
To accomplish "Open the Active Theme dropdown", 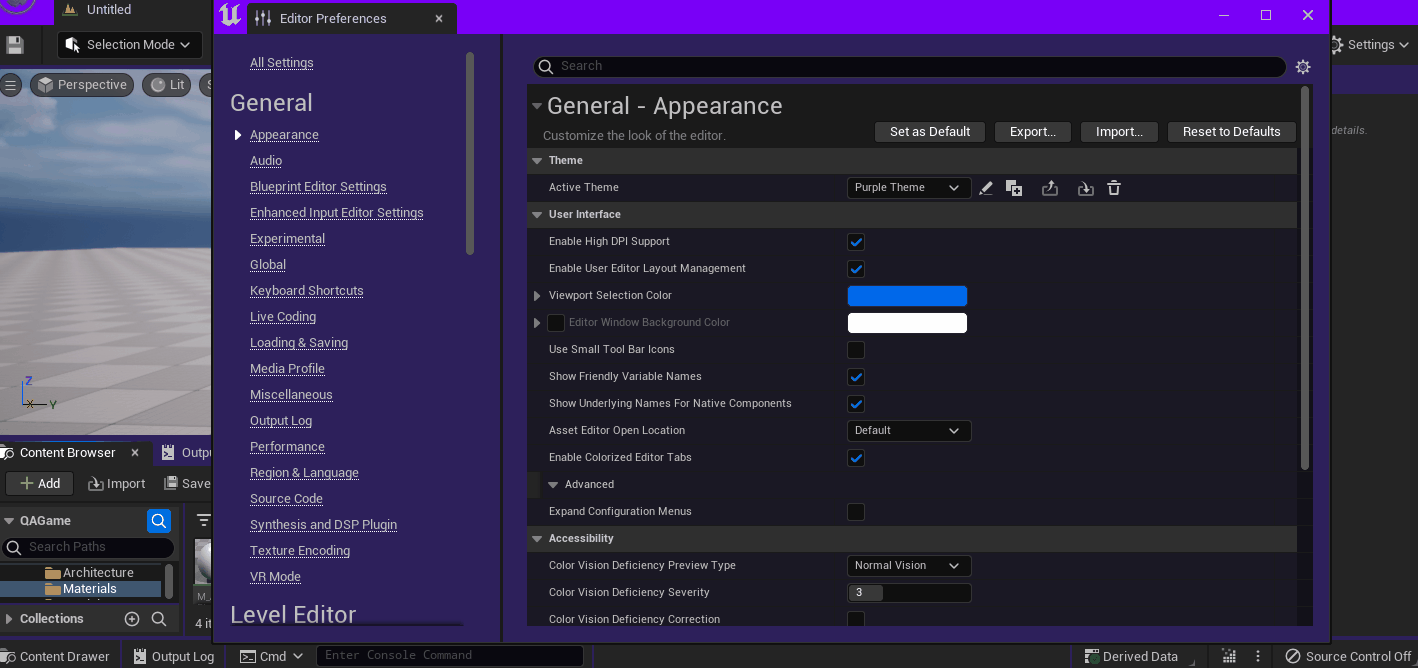I will tap(908, 187).
